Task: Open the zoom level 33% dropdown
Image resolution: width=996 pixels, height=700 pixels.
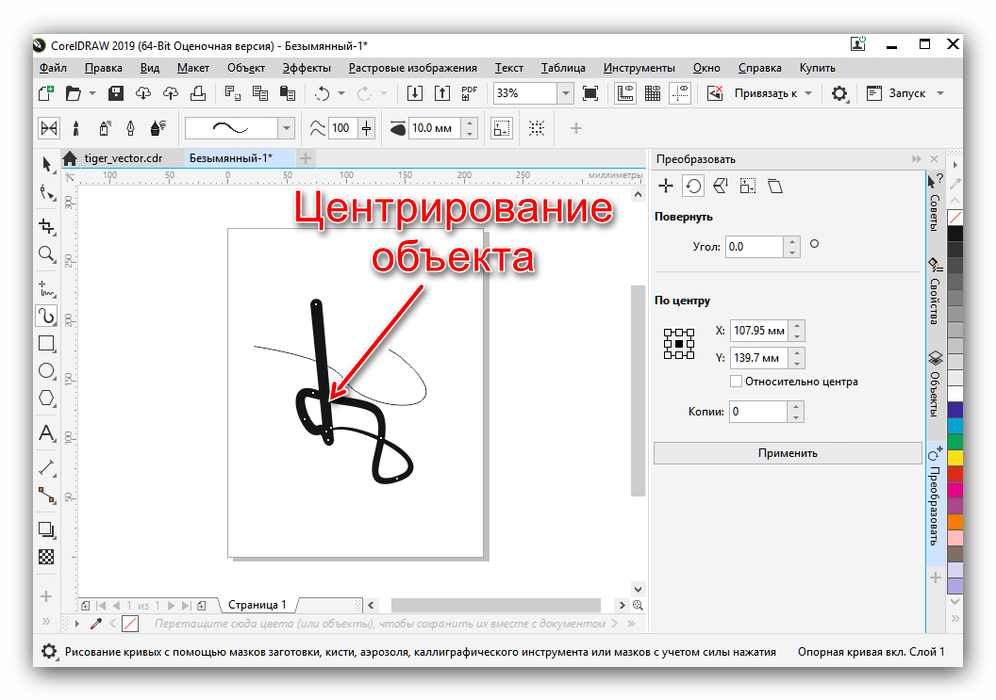Action: click(x=565, y=93)
